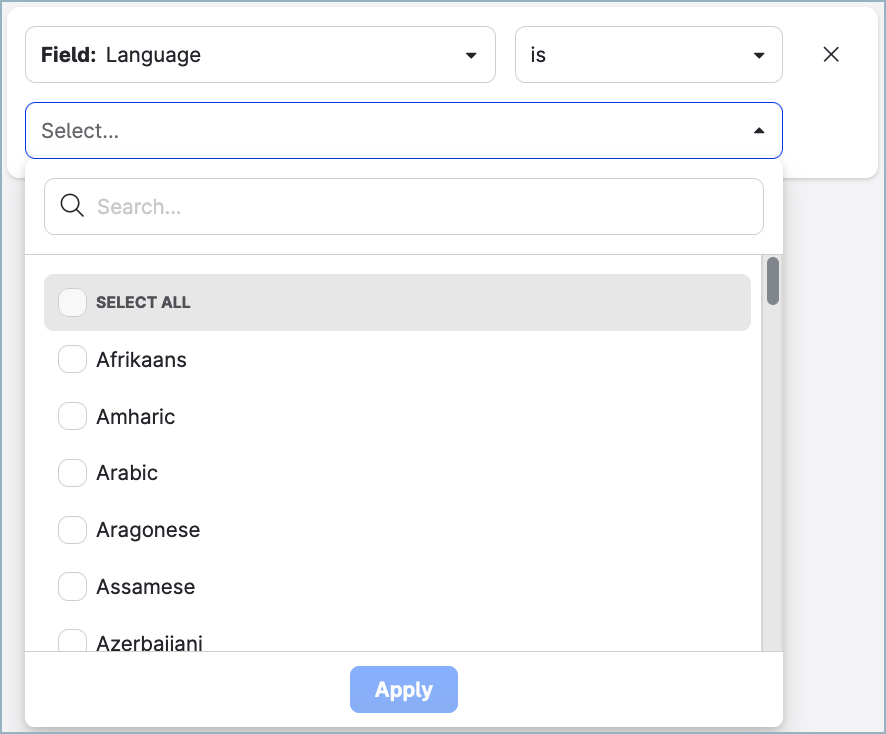Open the condition dropdown arrow next to 'is'
This screenshot has width=886, height=734.
click(x=758, y=55)
